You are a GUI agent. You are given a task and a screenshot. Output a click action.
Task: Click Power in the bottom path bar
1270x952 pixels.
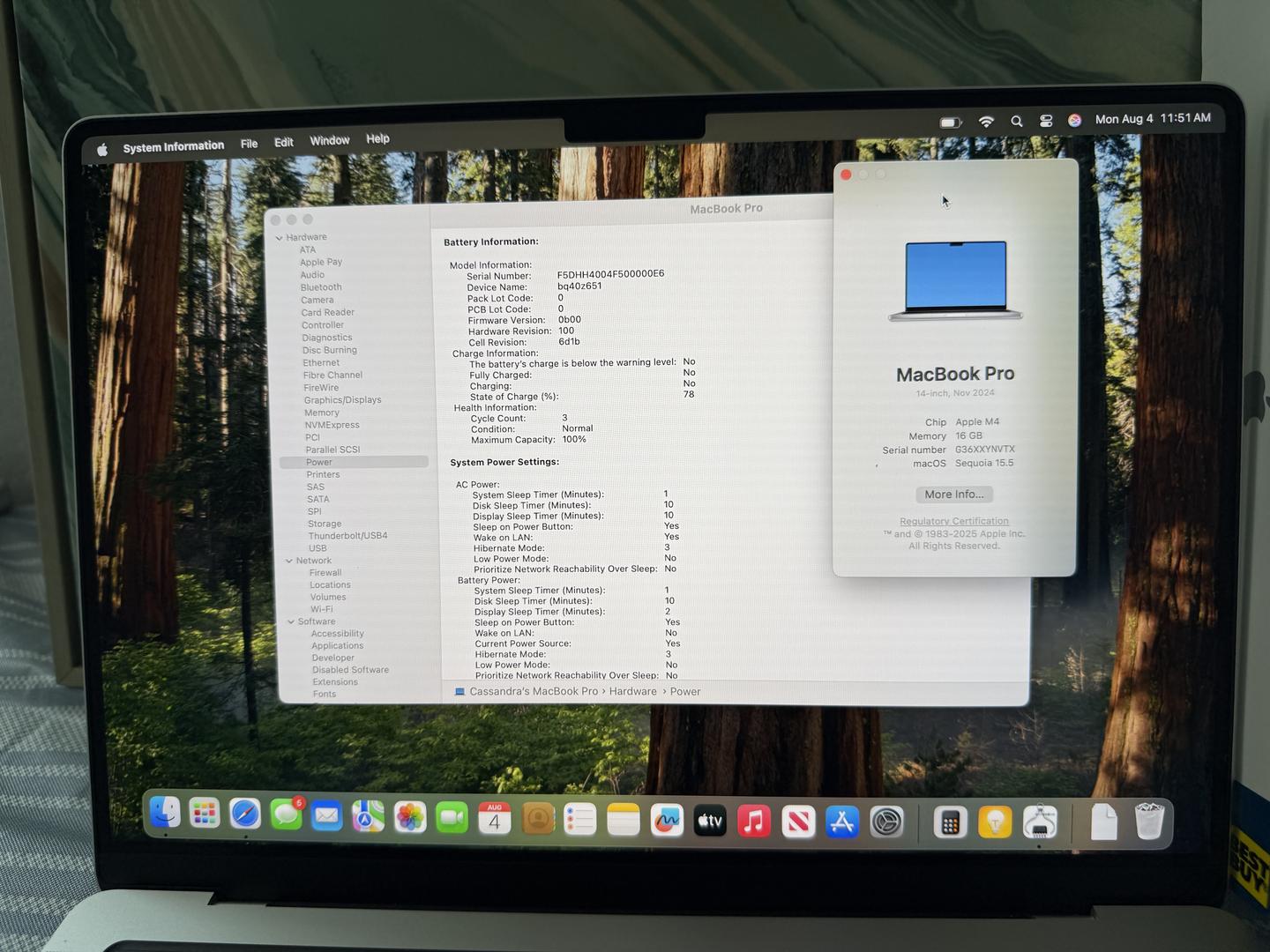685,691
